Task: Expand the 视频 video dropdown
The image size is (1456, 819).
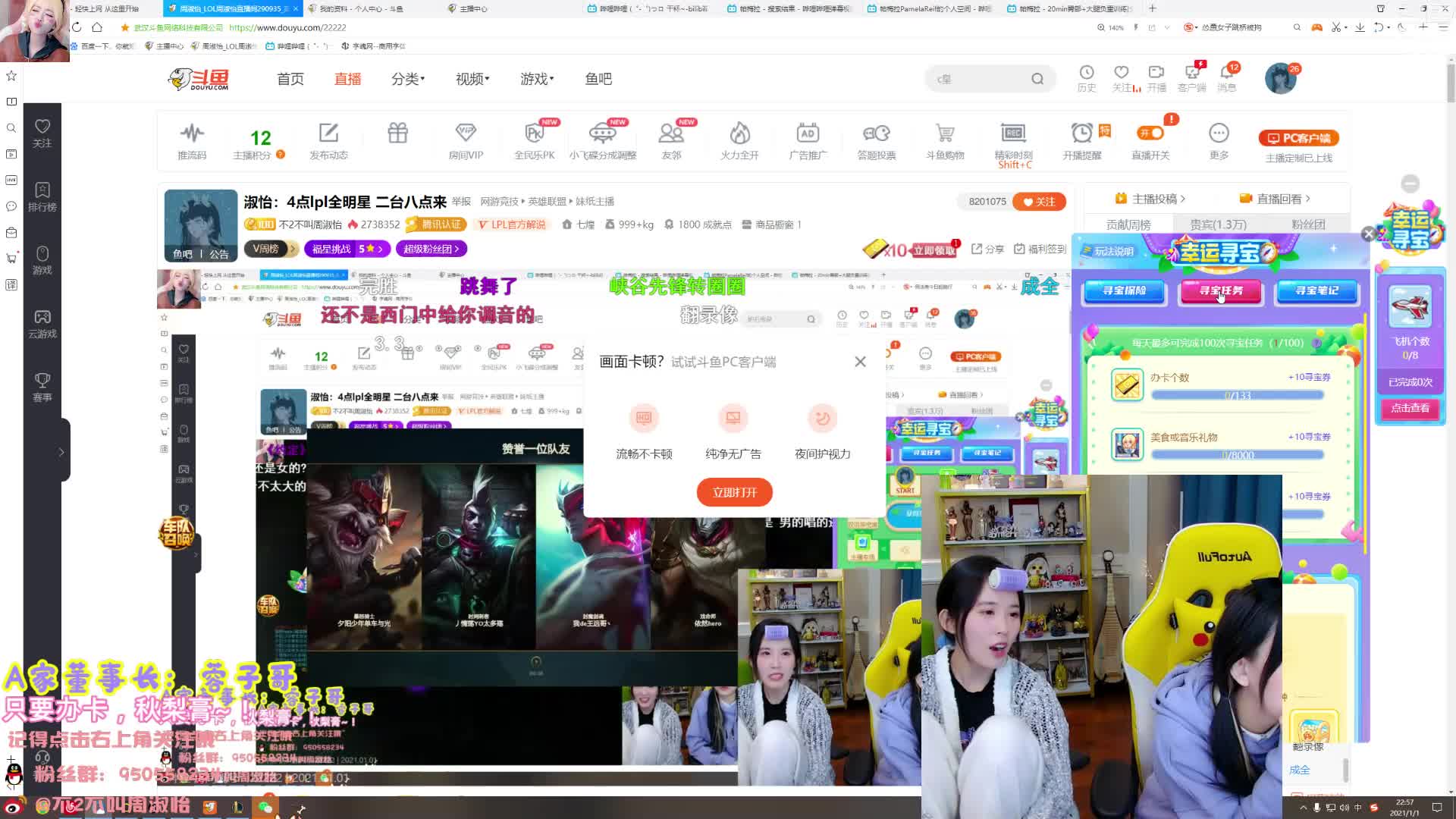Action: [472, 79]
